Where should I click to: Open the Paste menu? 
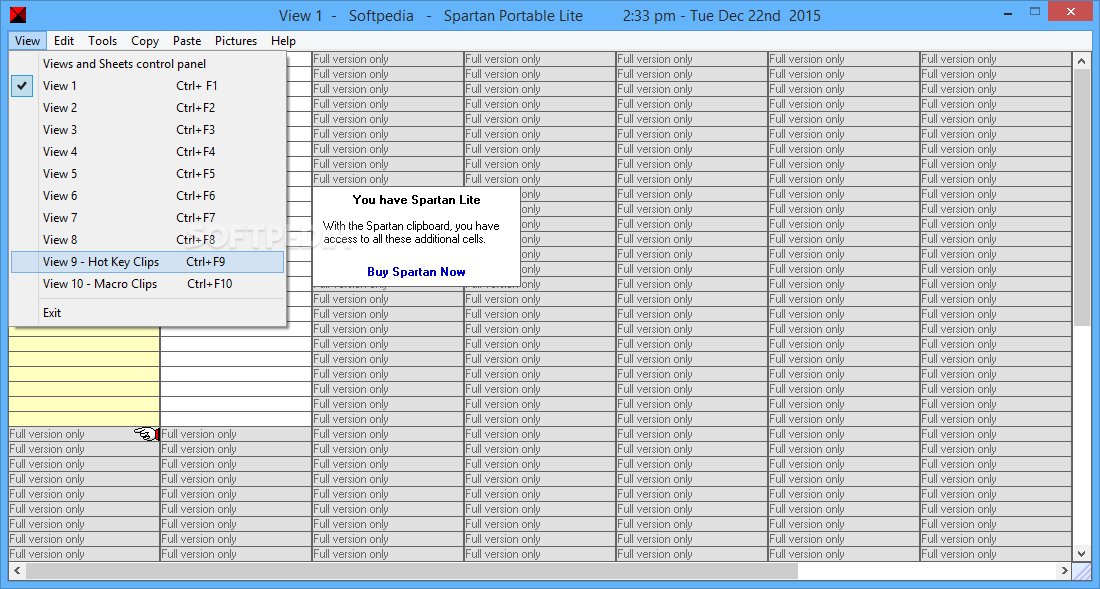pyautogui.click(x=187, y=41)
